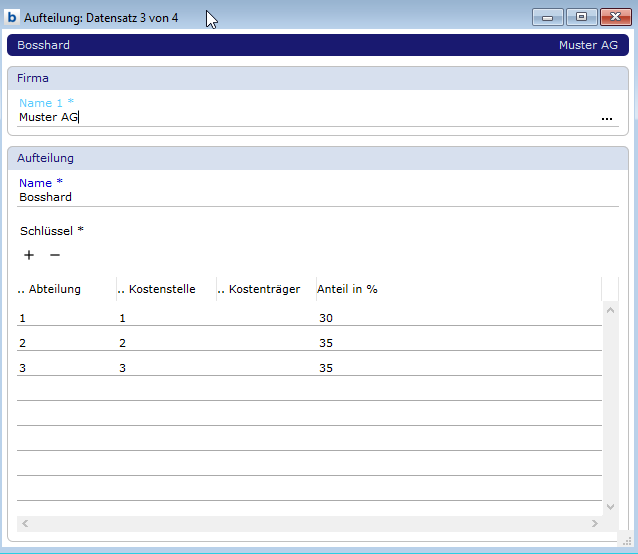This screenshot has height=554, width=638.
Task: Close the Aufteilung window
Action: [x=611, y=17]
